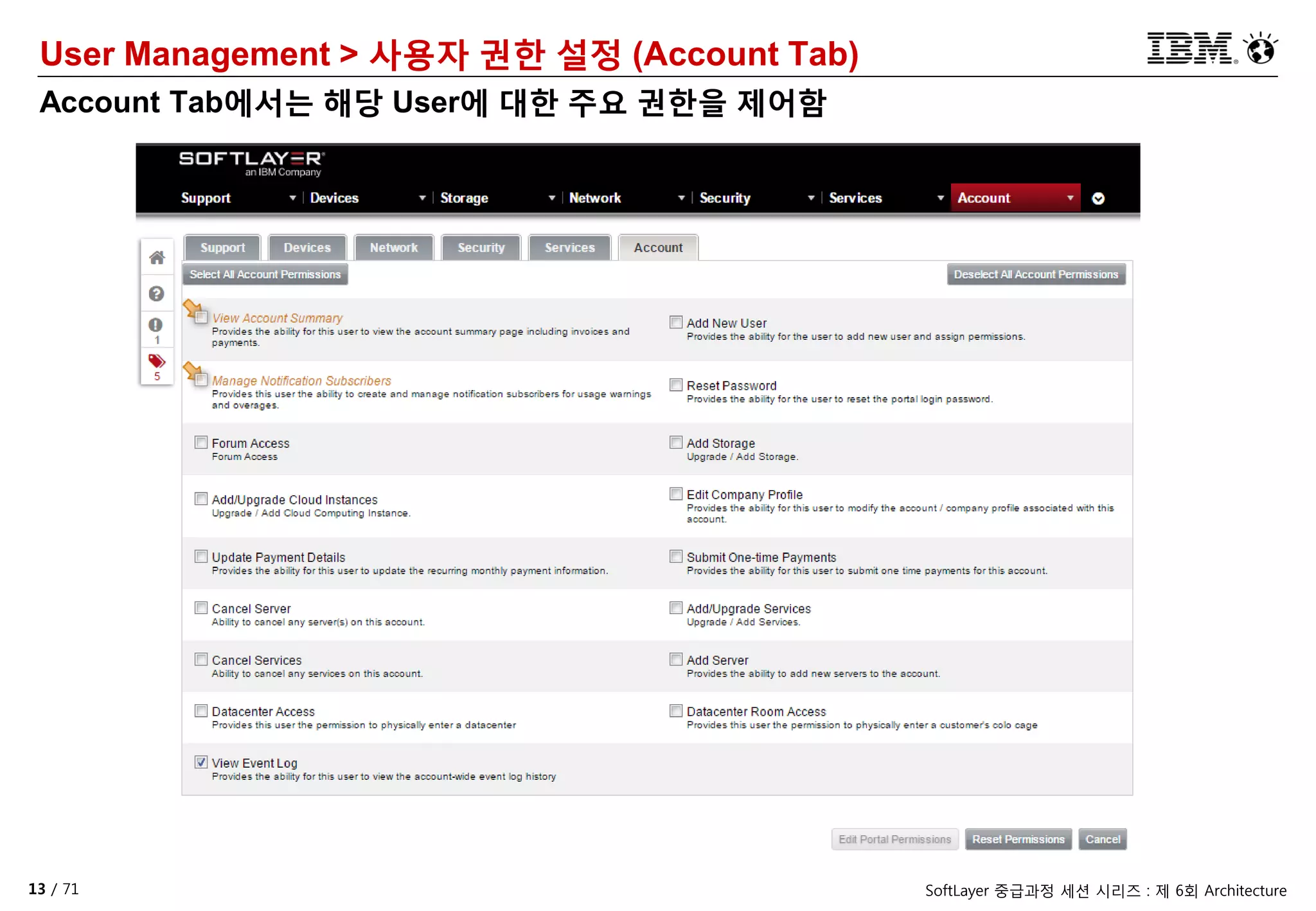
Task: Expand the Security menu dropdown arrow
Action: pyautogui.click(x=811, y=198)
